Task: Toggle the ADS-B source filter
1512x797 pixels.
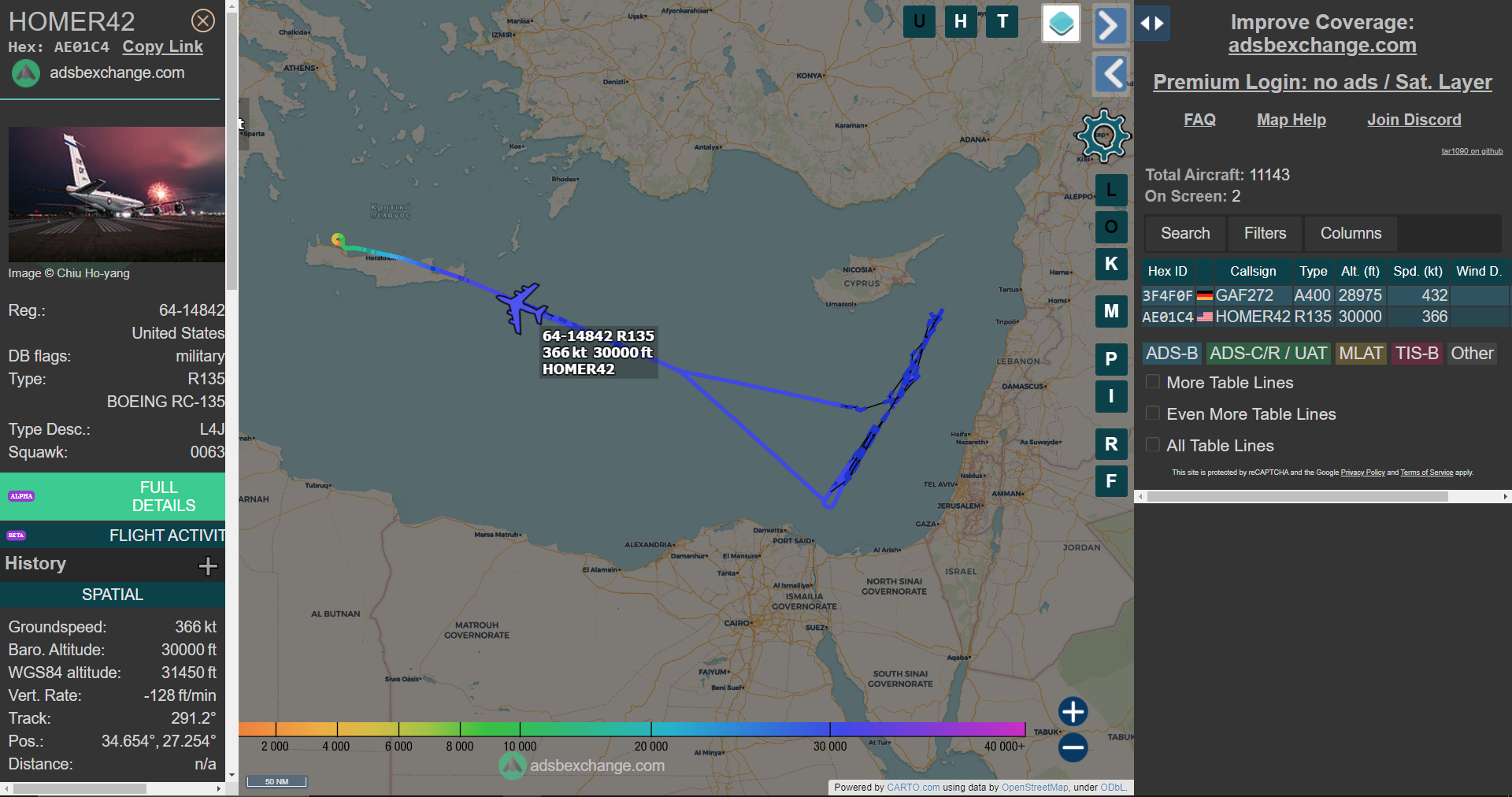Action: tap(1172, 354)
